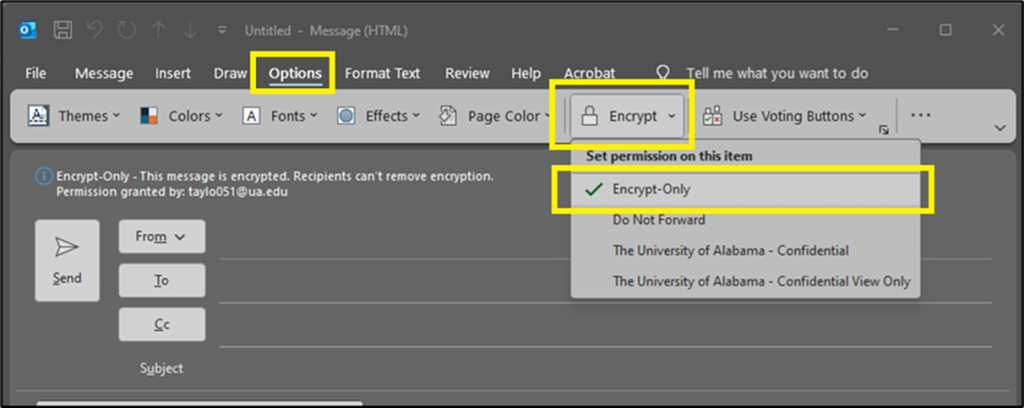
Task: Click the Send paper plane icon
Action: 67,248
